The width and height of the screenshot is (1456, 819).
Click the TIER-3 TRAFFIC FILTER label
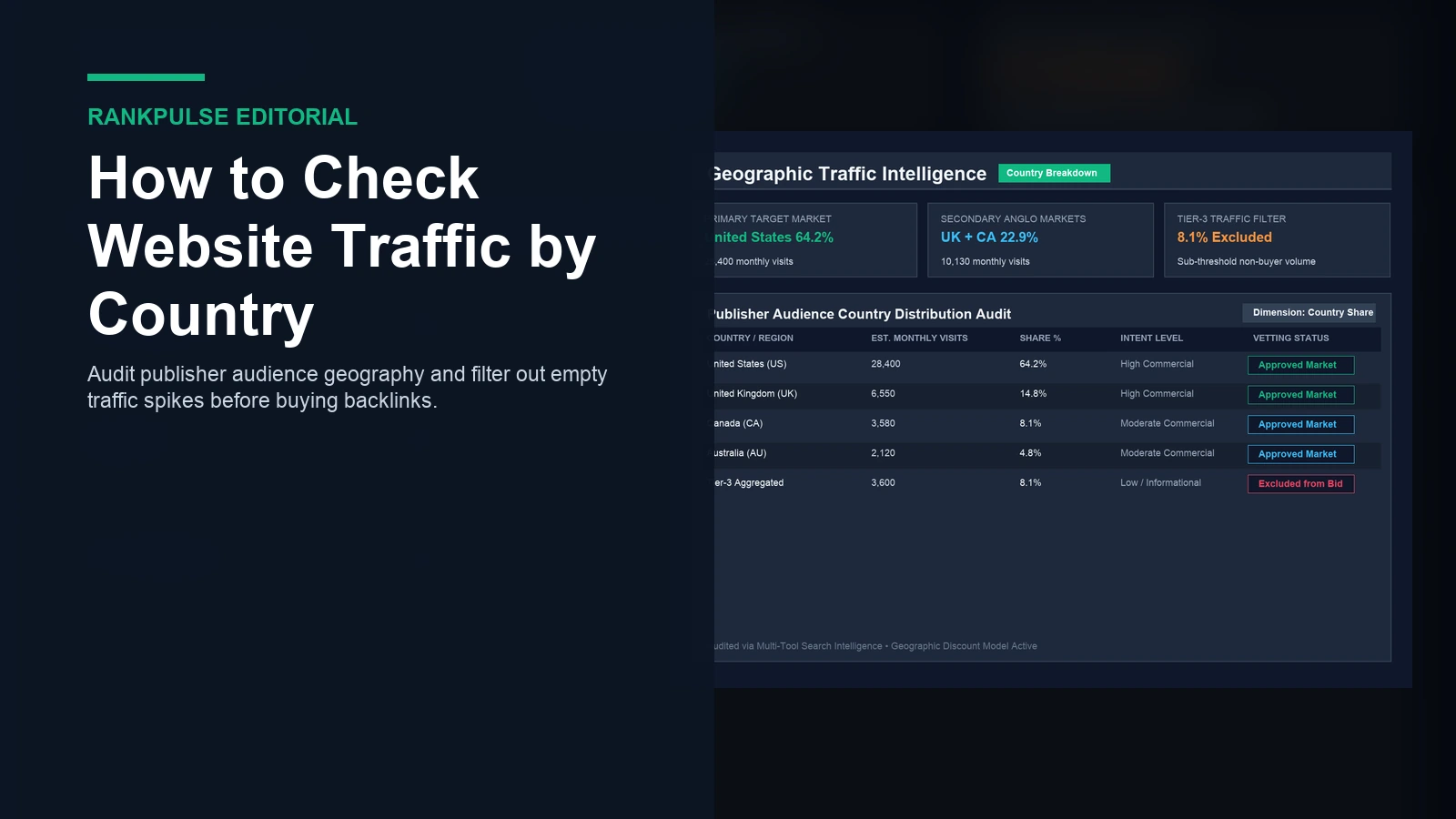1231,218
